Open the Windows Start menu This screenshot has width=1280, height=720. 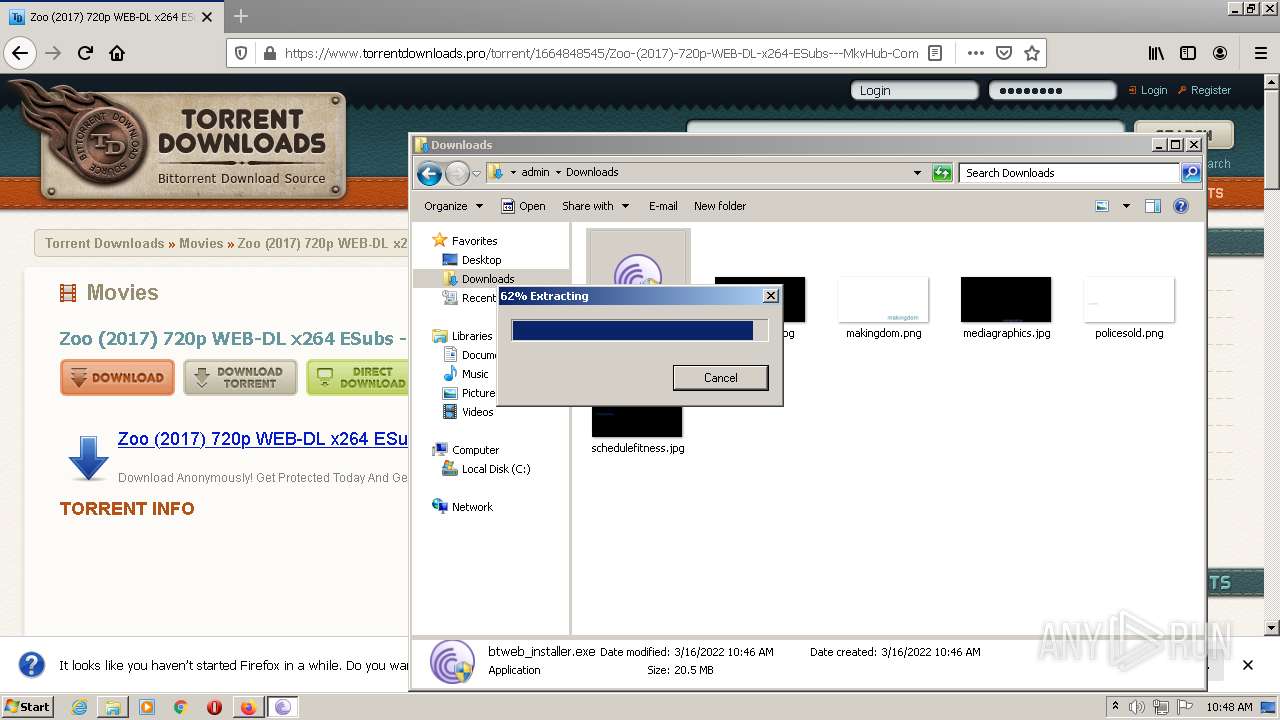coord(28,706)
